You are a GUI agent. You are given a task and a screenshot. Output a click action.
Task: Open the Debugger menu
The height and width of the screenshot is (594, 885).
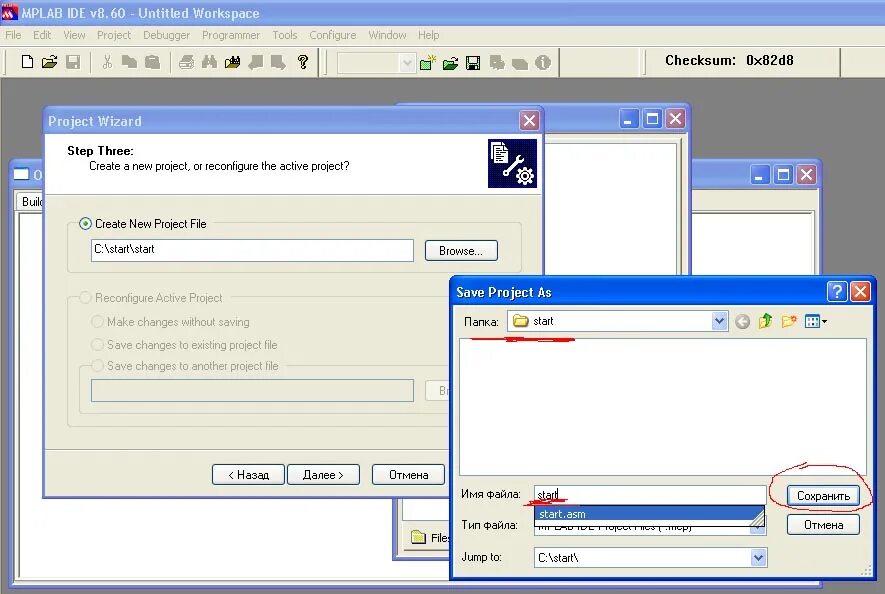point(166,35)
